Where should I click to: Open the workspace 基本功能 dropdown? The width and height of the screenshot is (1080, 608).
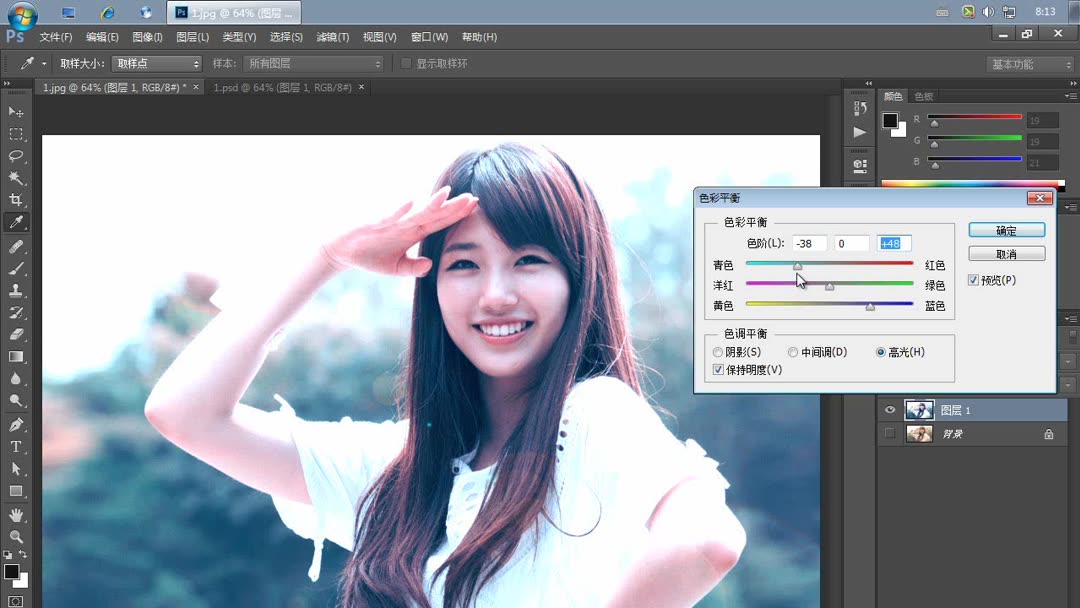(x=1030, y=63)
